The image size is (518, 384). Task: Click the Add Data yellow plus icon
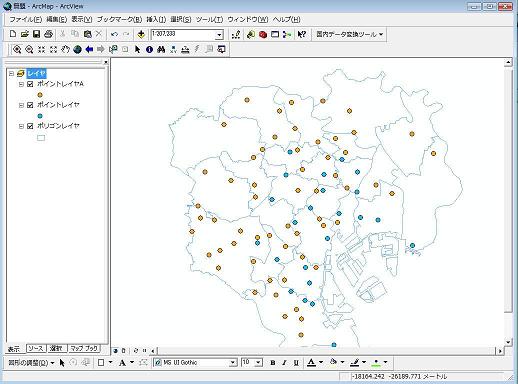(x=141, y=34)
